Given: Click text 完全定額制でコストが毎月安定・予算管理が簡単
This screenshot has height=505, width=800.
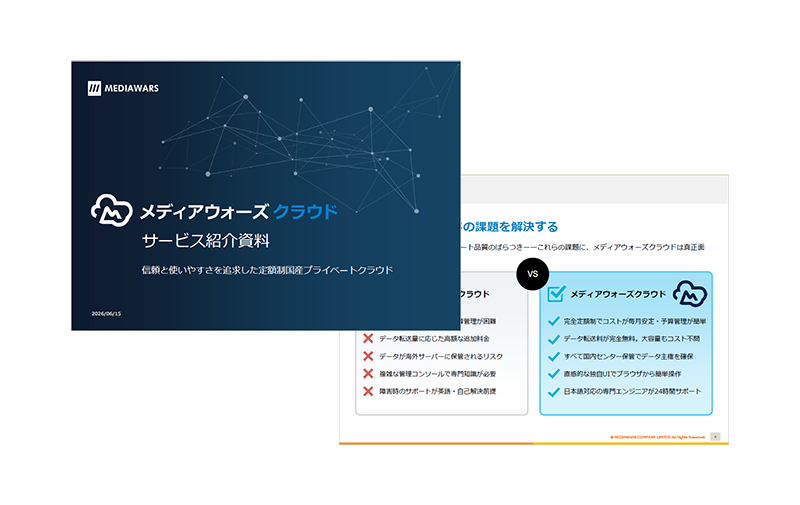Looking at the screenshot, I should point(635,321).
